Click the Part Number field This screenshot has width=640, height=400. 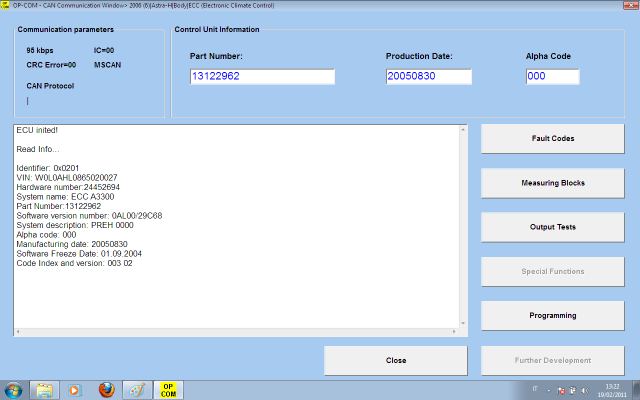(x=262, y=76)
